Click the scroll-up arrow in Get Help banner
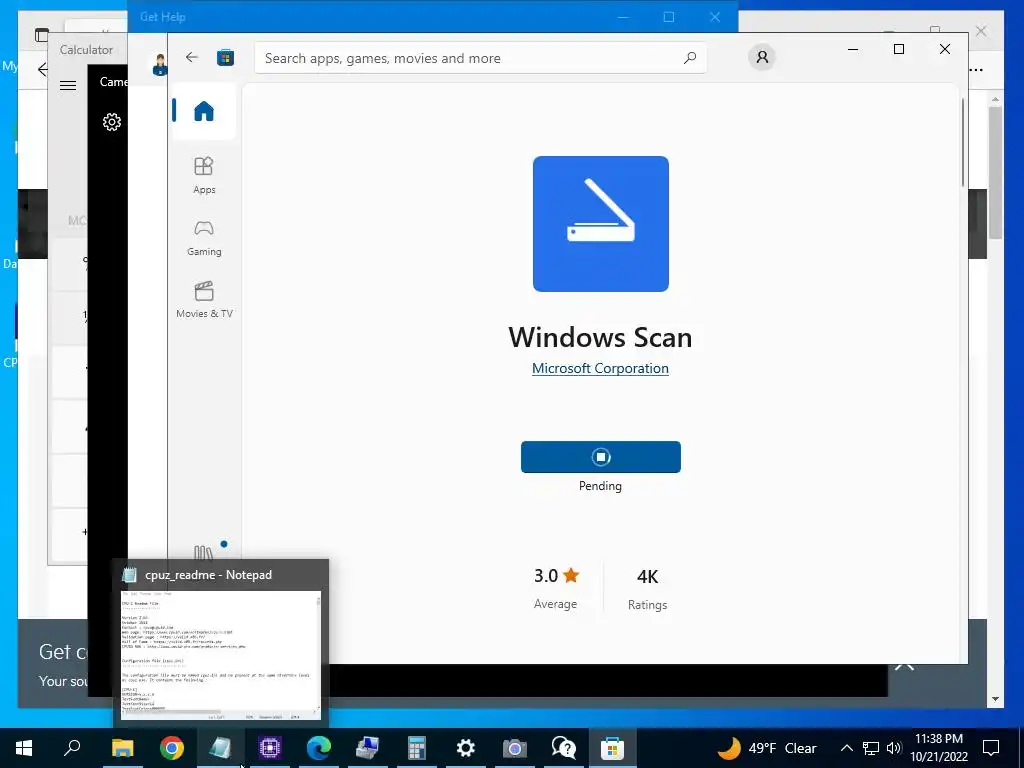 click(x=904, y=665)
